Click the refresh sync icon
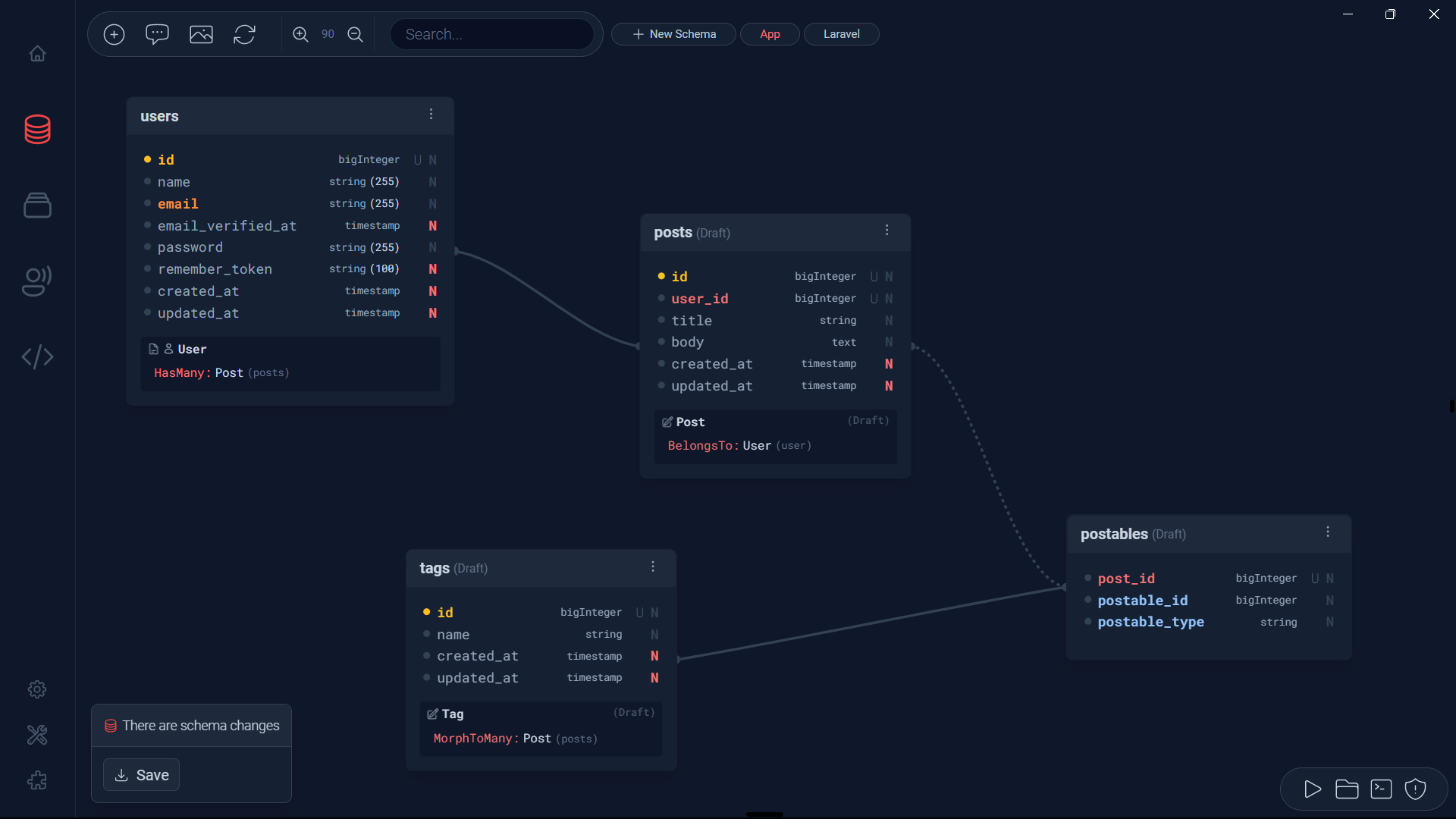Image resolution: width=1456 pixels, height=819 pixels. tap(244, 34)
